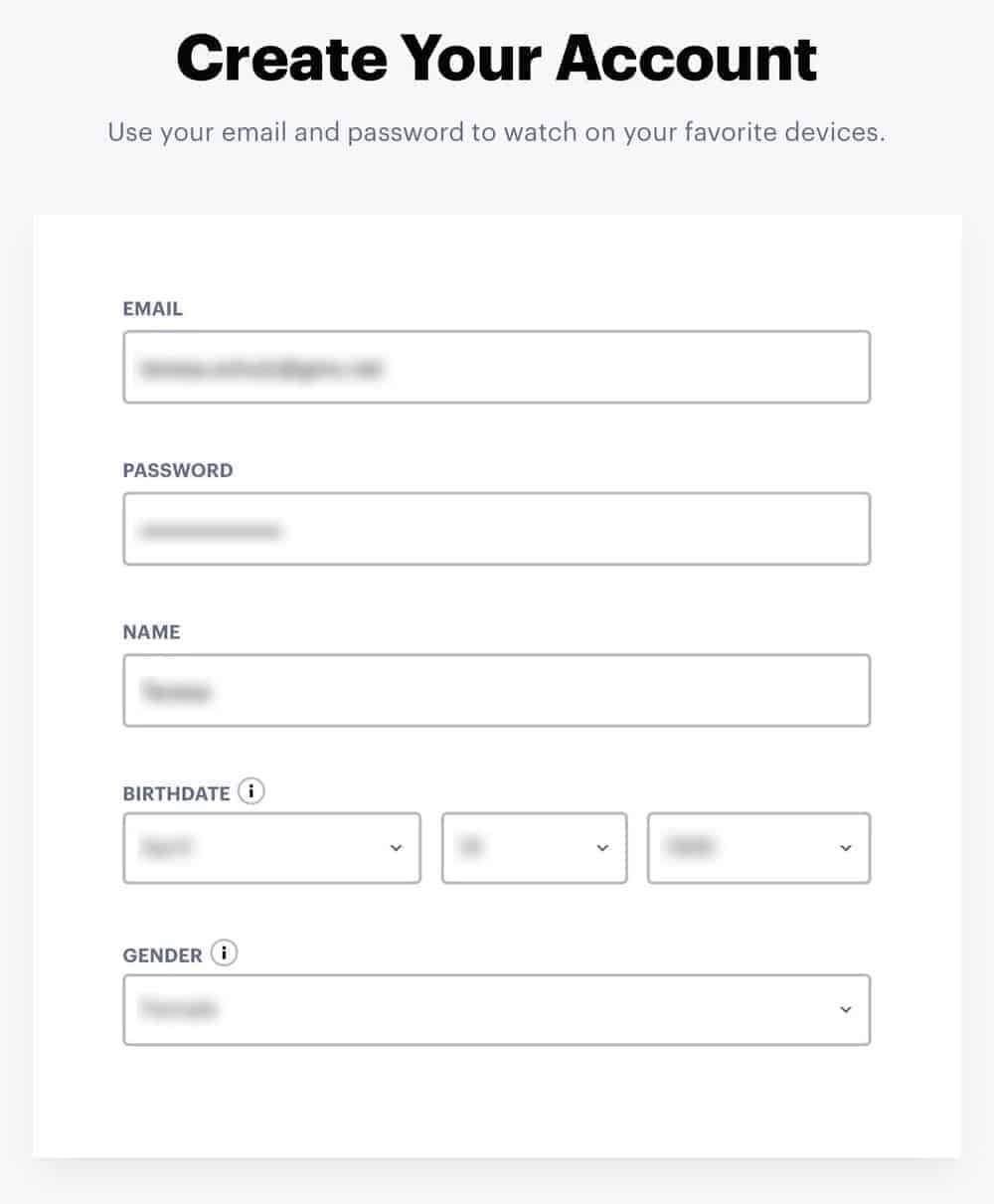Click the chevron arrow in the birth day dropdown
This screenshot has width=994, height=1204.
tap(601, 848)
